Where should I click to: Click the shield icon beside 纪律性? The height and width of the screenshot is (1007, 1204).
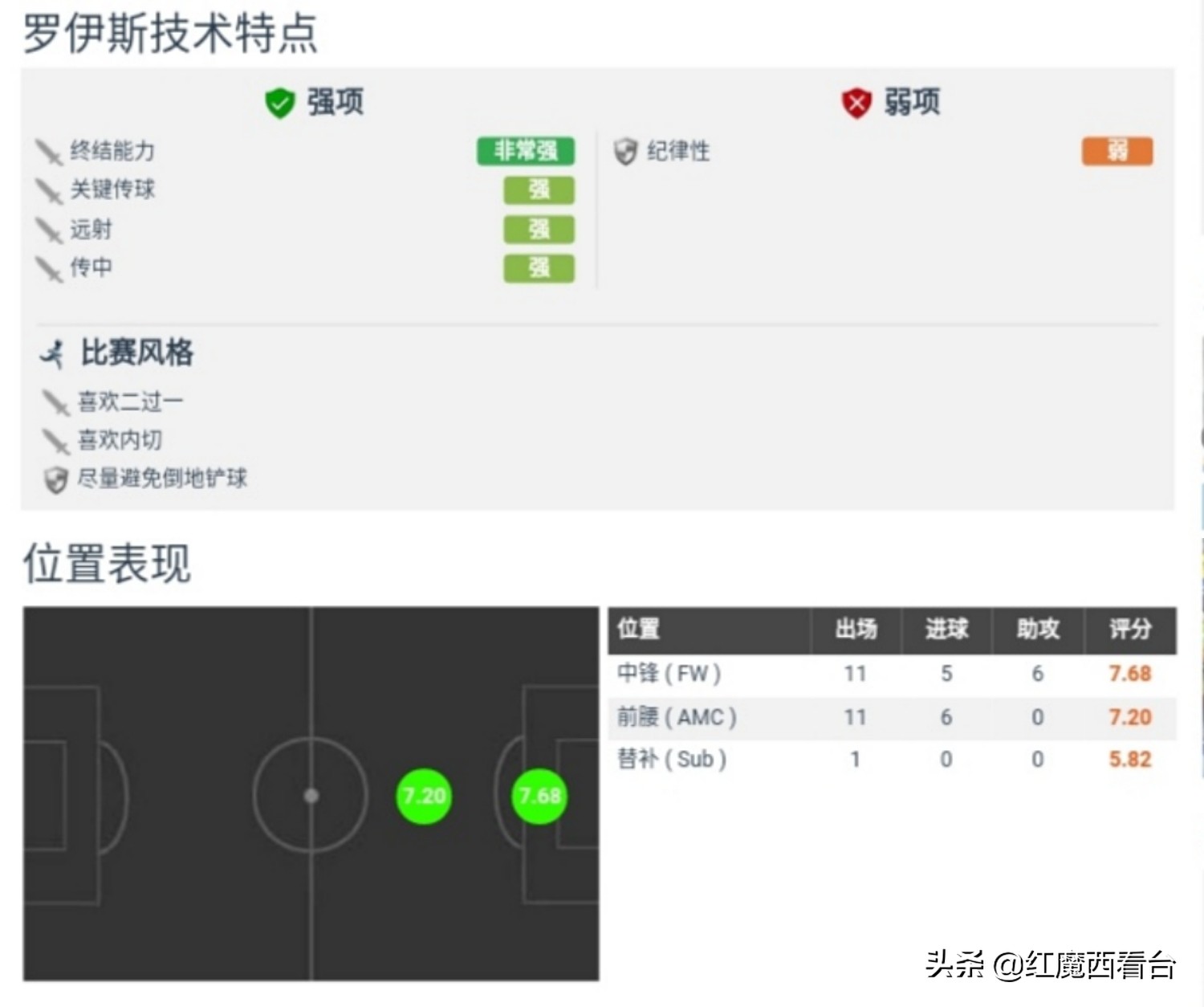tap(625, 152)
